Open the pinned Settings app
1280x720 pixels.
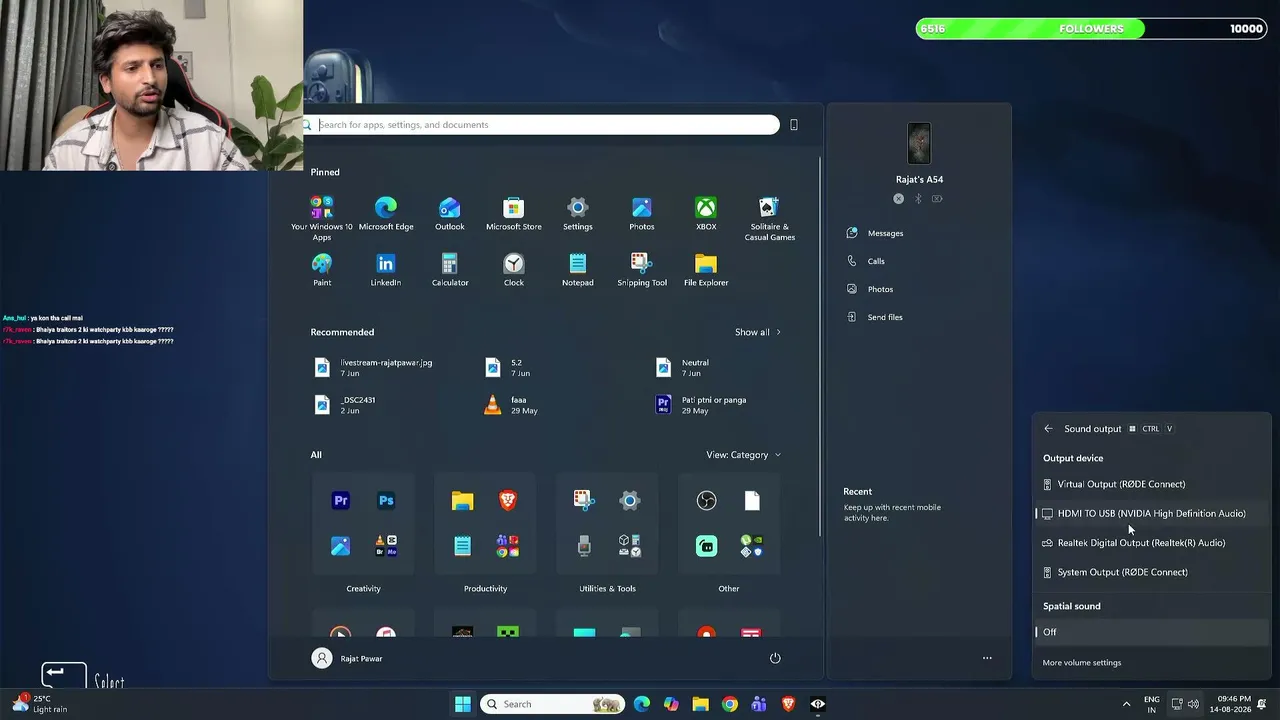coord(578,215)
